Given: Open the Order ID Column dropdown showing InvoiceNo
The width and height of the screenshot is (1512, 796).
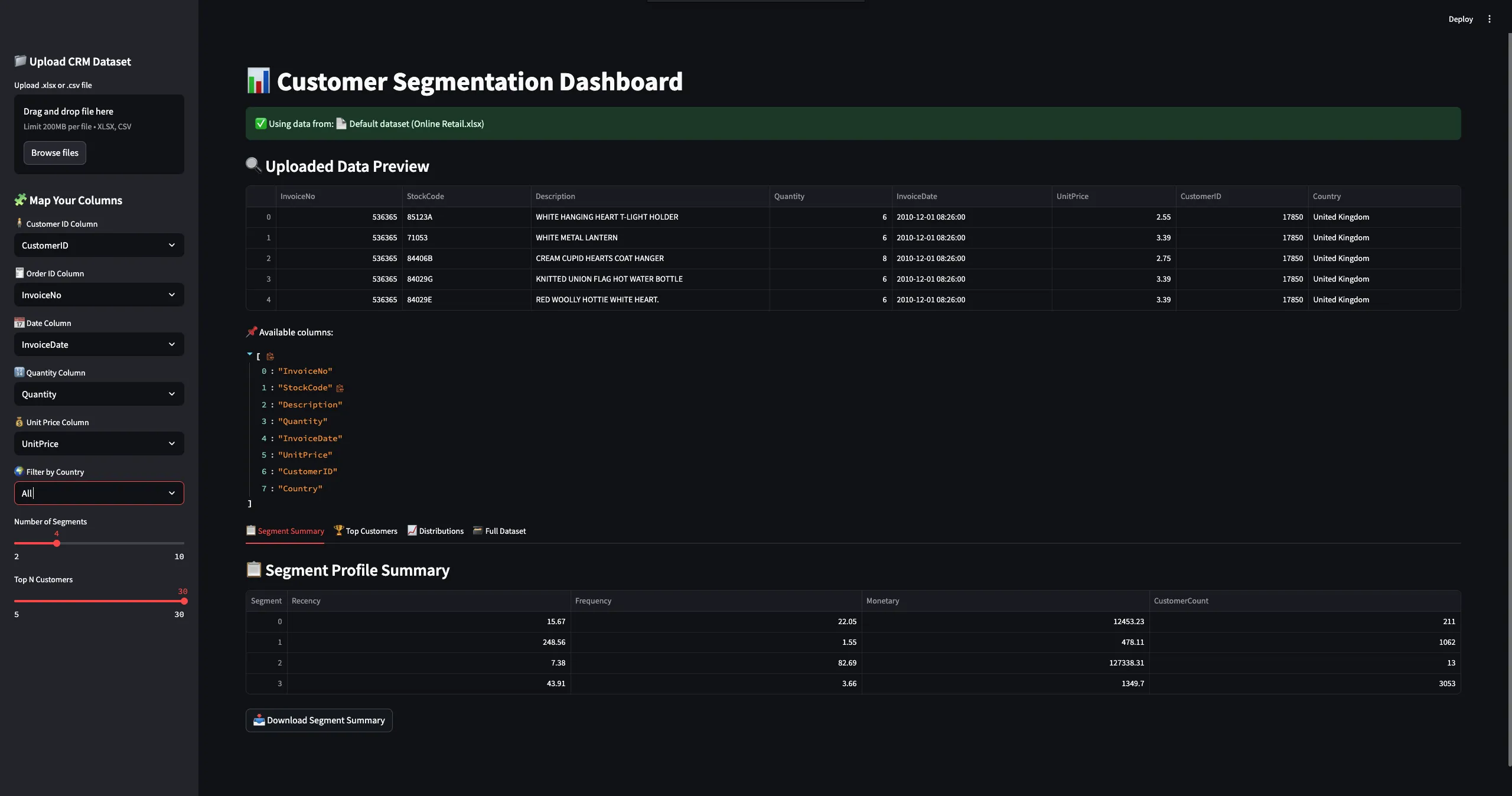Looking at the screenshot, I should coord(98,295).
